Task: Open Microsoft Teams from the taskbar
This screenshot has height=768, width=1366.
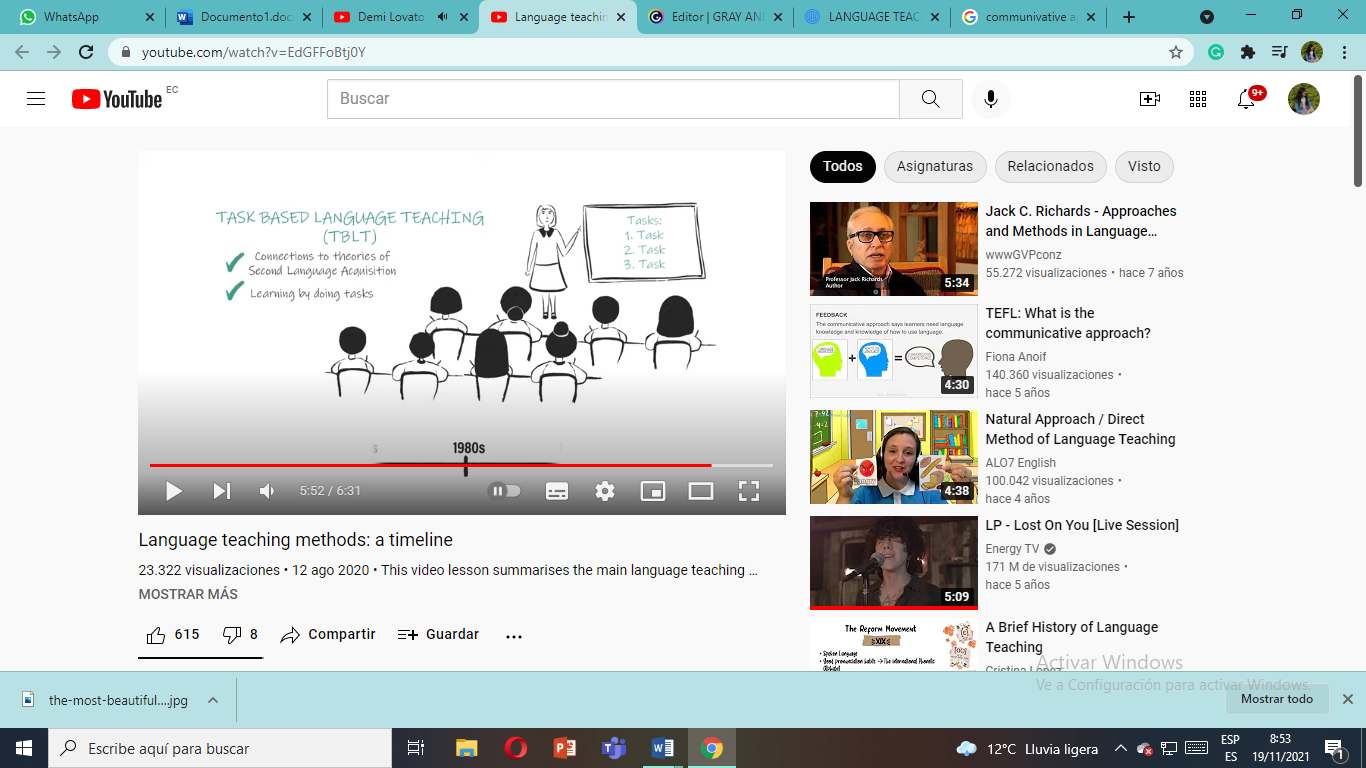Action: [x=613, y=748]
